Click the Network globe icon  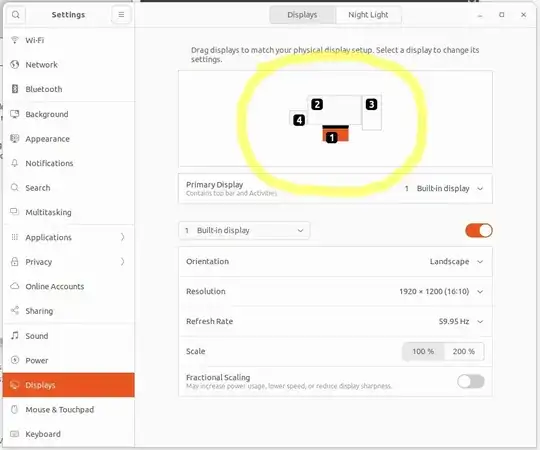14,64
